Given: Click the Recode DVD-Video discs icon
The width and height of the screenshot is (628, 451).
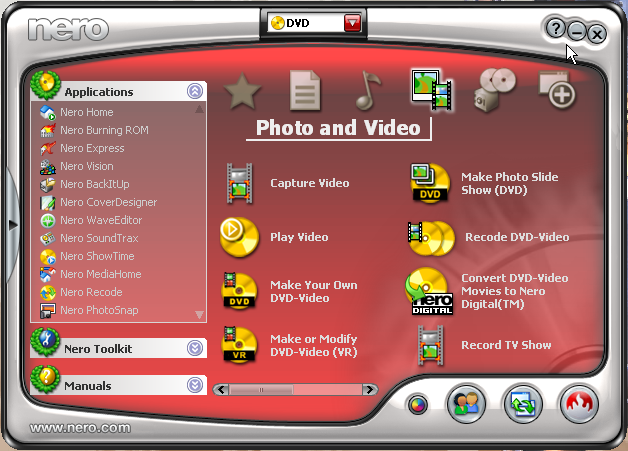Looking at the screenshot, I should 431,238.
